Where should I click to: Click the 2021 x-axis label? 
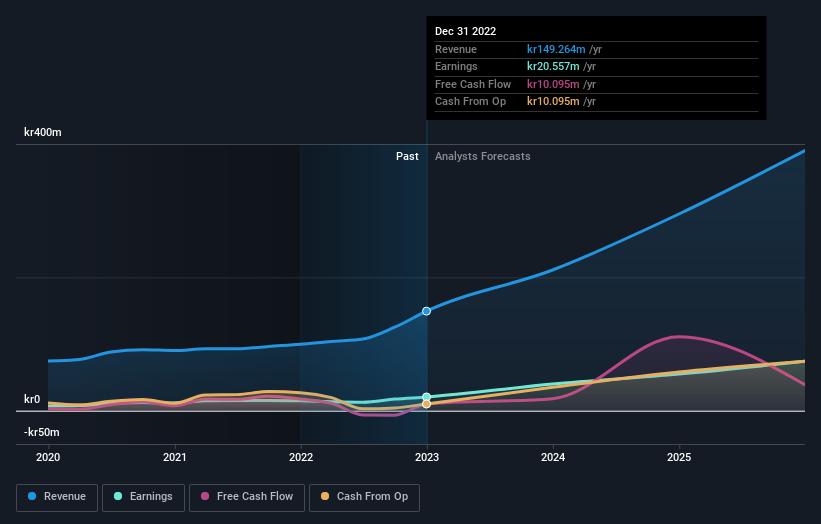click(174, 457)
